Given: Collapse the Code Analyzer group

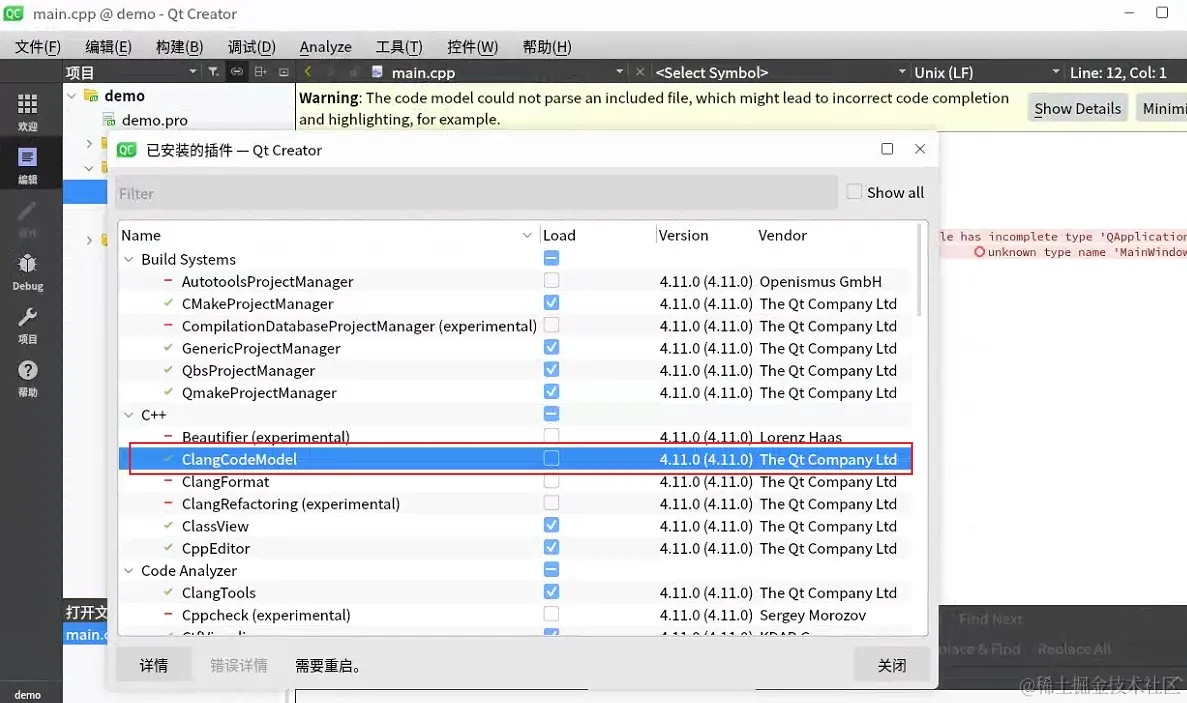Looking at the screenshot, I should coord(129,571).
